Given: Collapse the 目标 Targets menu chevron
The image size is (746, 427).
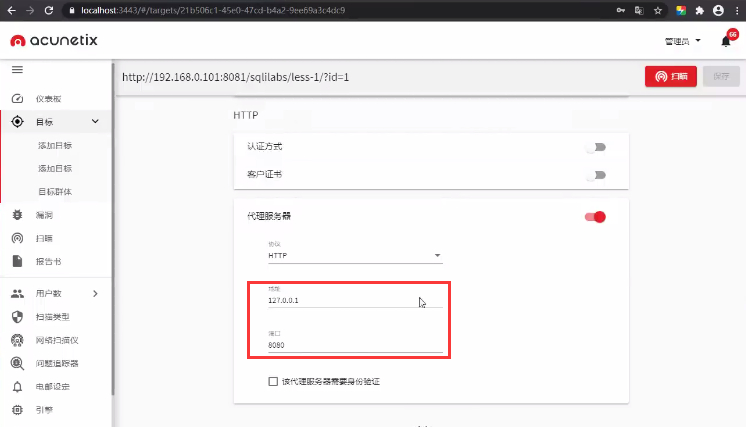Looking at the screenshot, I should pos(95,122).
